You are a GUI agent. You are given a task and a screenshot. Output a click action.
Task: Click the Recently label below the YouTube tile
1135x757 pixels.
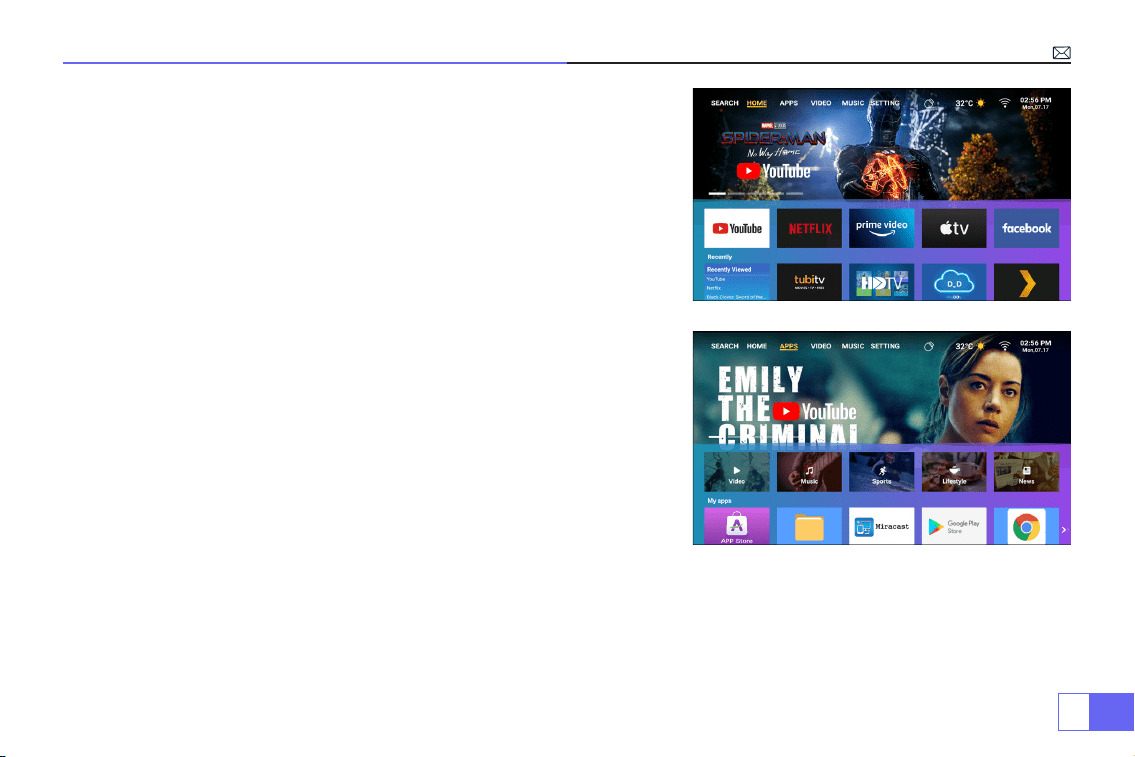pyautogui.click(x=720, y=257)
